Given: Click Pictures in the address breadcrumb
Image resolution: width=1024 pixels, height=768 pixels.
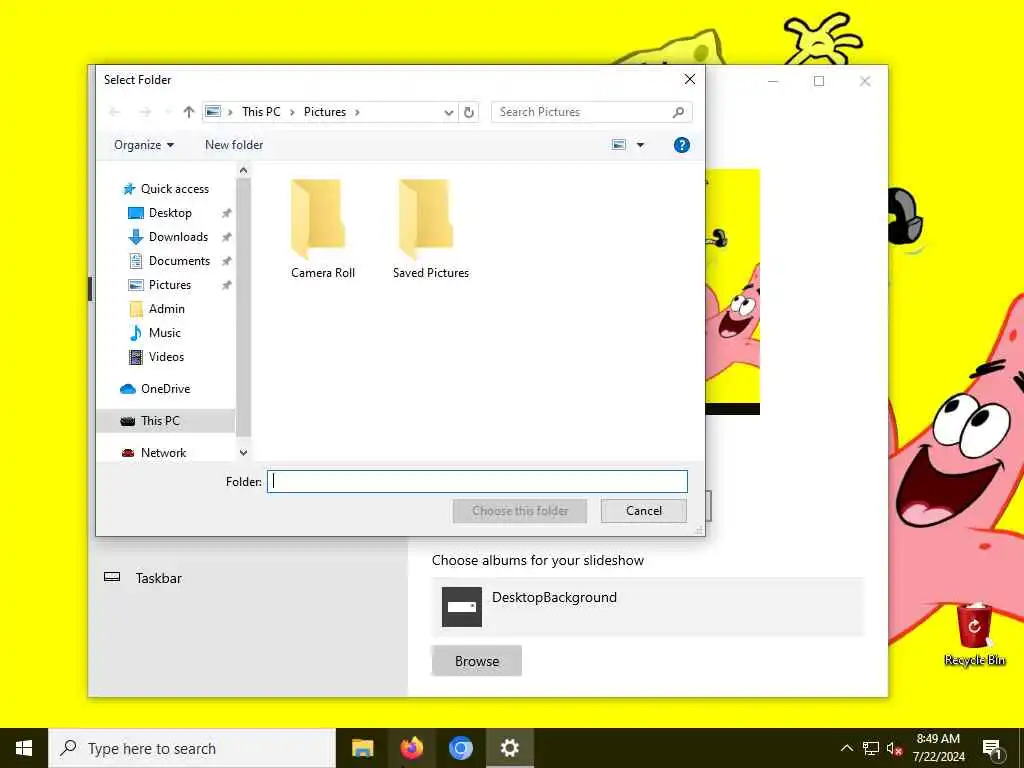Looking at the screenshot, I should point(325,112).
